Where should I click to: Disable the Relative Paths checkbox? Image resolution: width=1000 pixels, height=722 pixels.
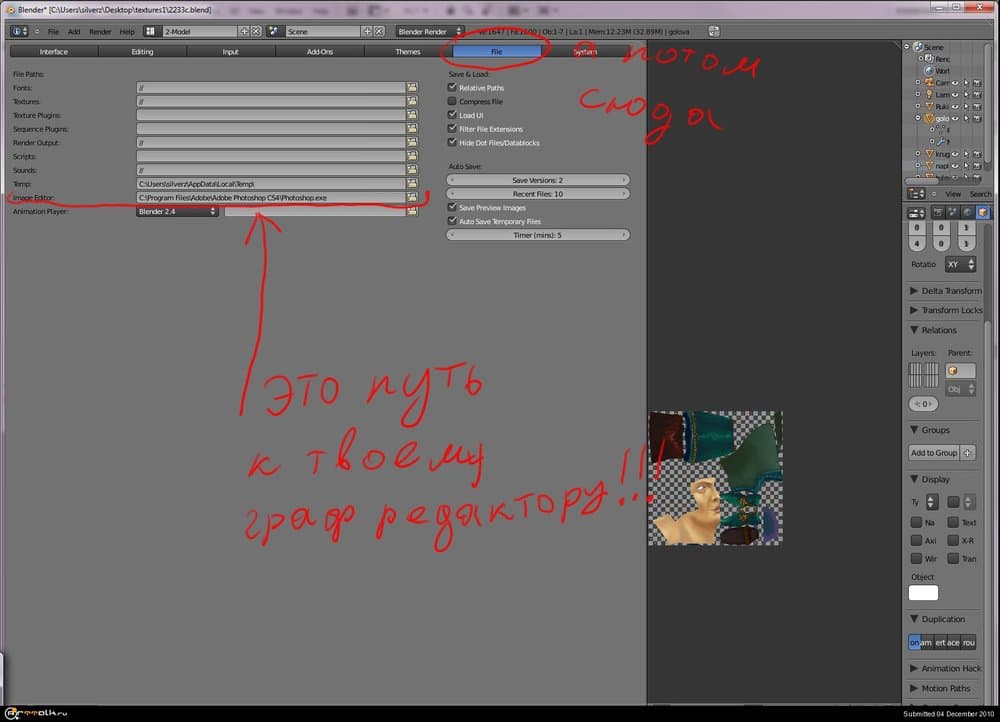(453, 88)
